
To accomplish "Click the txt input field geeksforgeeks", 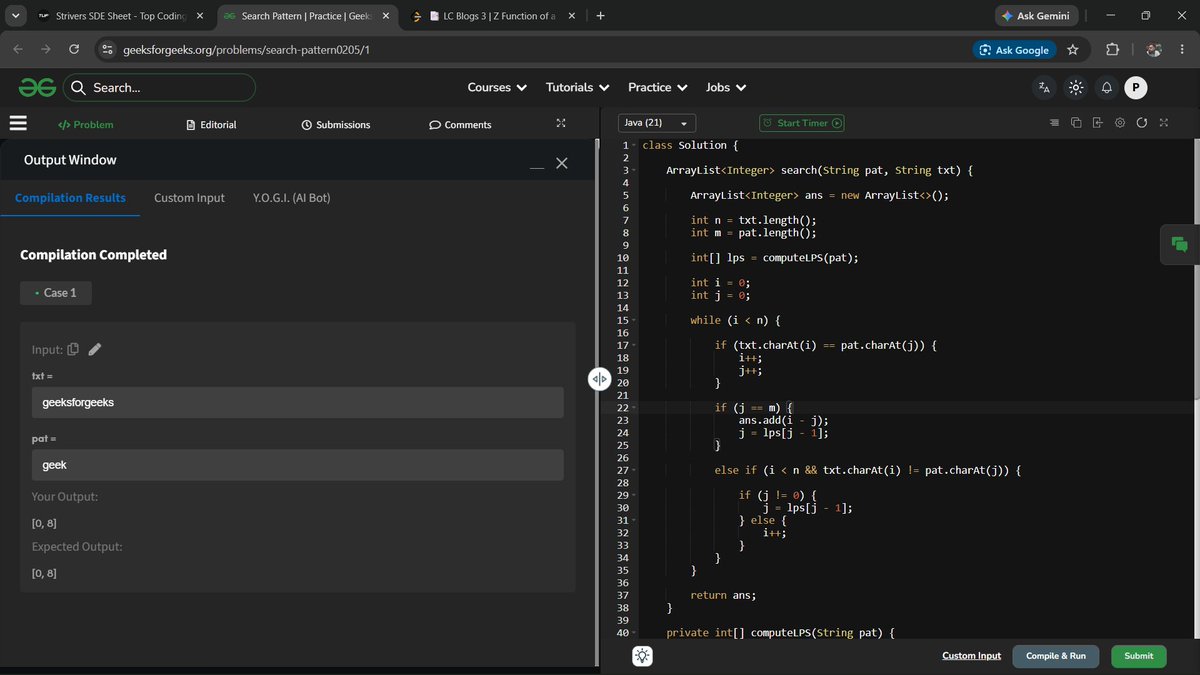I will (x=297, y=402).
